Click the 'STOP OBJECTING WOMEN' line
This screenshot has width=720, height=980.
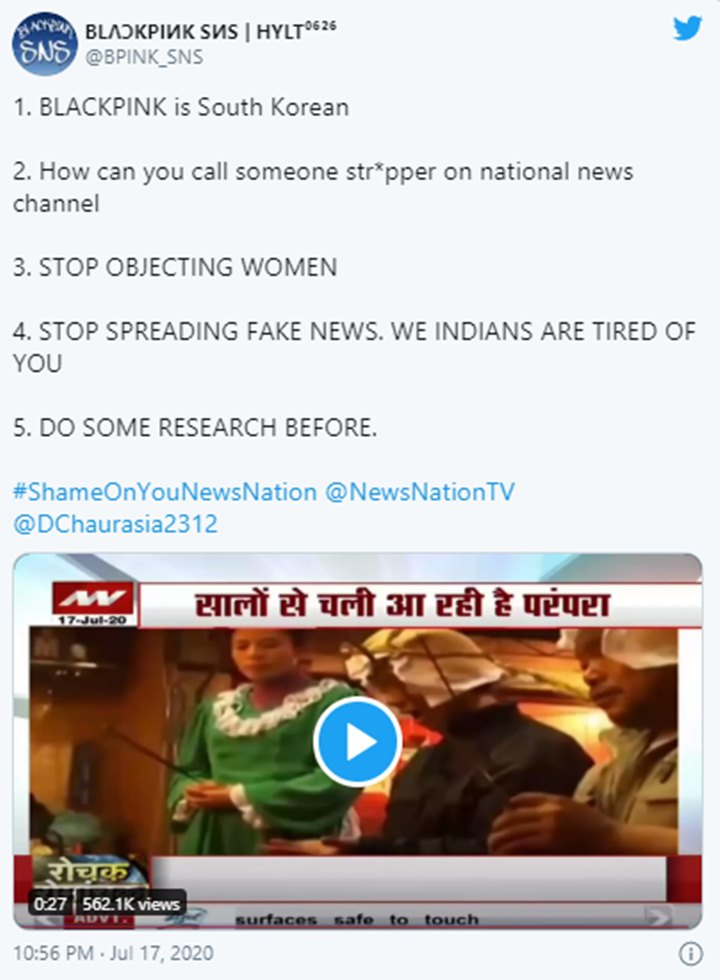click(x=188, y=267)
